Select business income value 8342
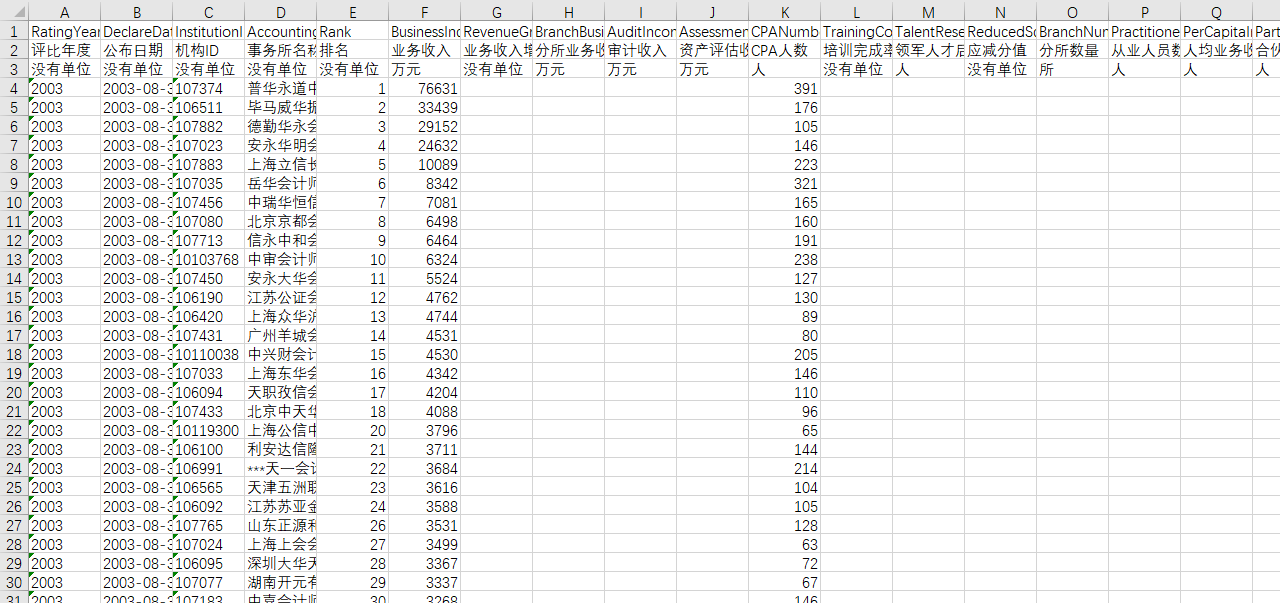This screenshot has height=603, width=1280. click(425, 183)
